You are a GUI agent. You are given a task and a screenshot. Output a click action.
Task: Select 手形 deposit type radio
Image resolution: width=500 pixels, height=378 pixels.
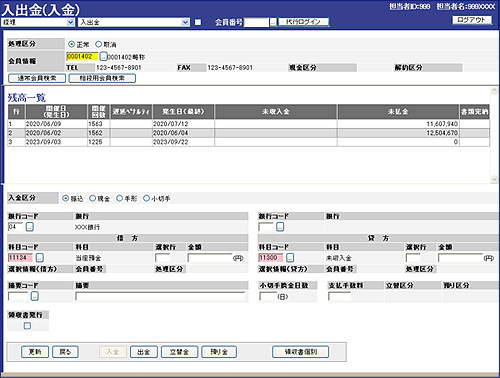(x=119, y=198)
